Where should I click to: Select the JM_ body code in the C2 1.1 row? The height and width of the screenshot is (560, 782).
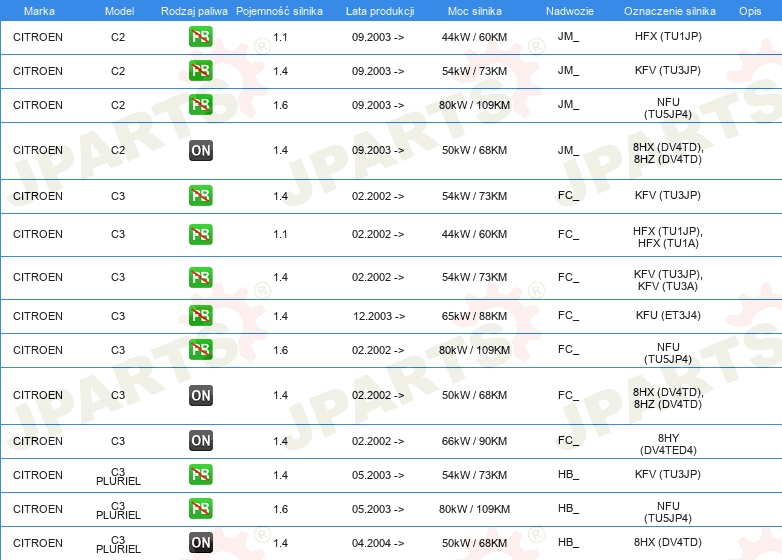[569, 36]
